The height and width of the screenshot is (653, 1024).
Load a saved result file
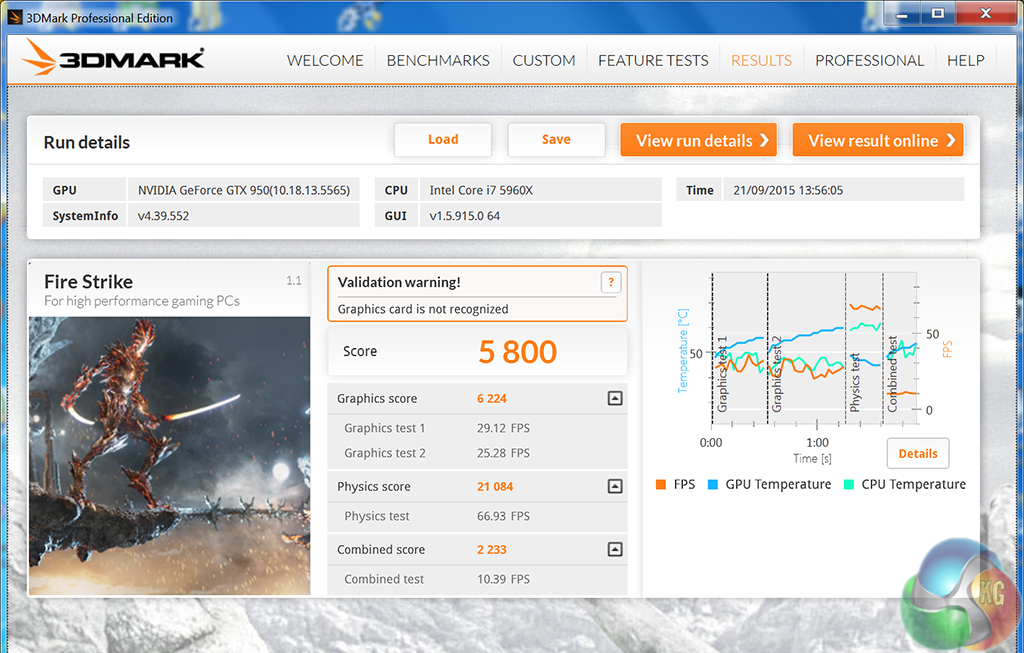(443, 140)
